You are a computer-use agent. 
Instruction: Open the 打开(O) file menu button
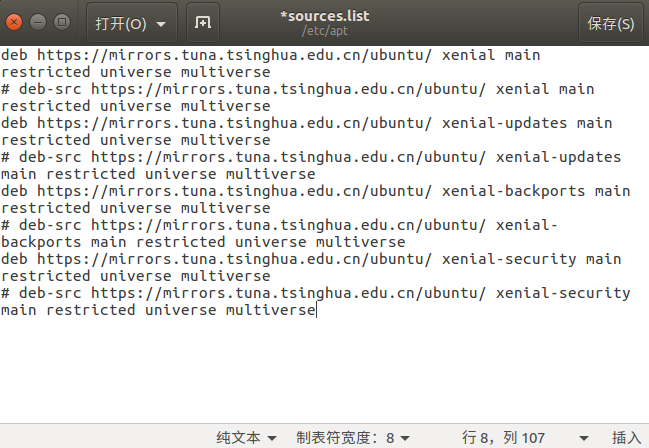(132, 22)
